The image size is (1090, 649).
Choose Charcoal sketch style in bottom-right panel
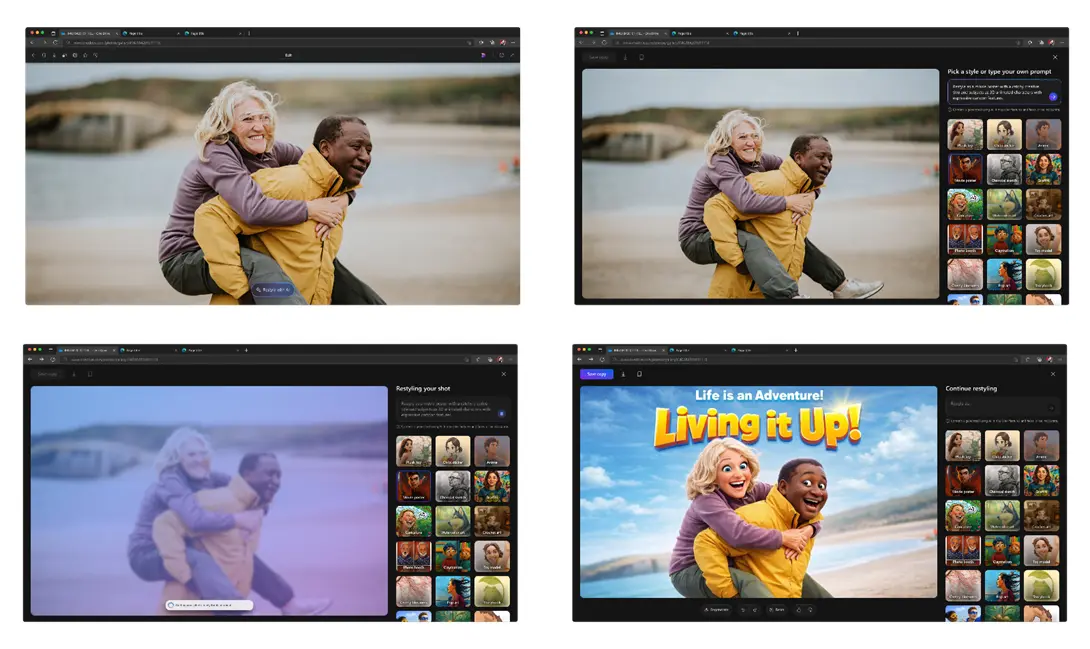click(1003, 481)
